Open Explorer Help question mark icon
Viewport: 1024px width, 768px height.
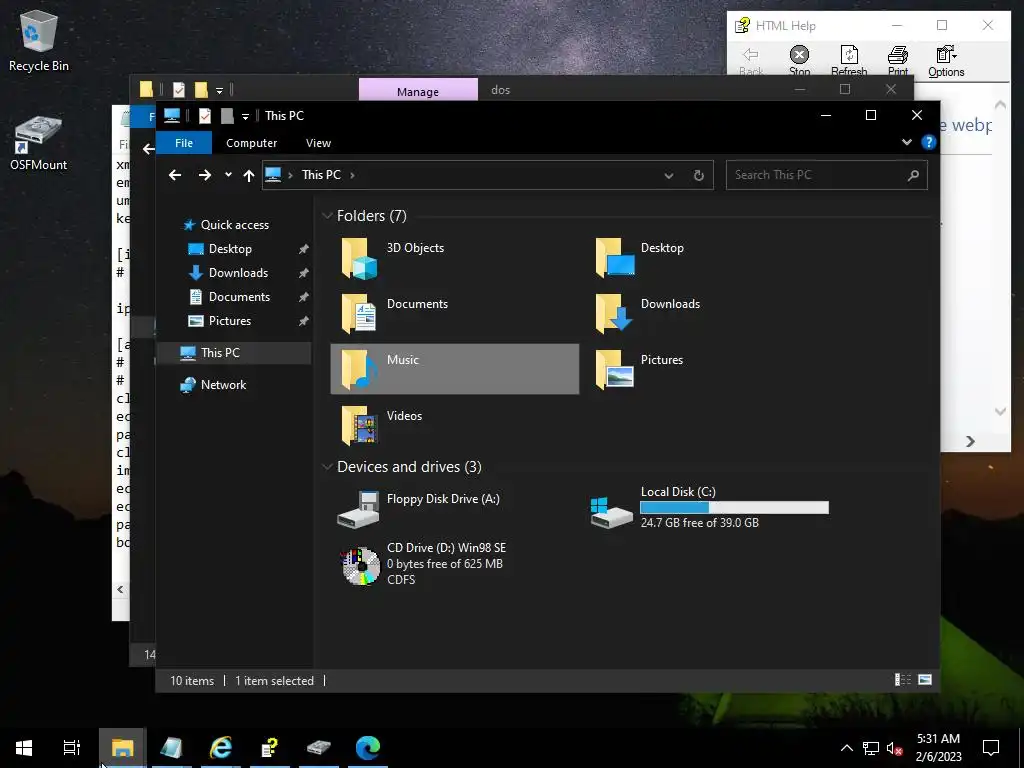pos(929,142)
